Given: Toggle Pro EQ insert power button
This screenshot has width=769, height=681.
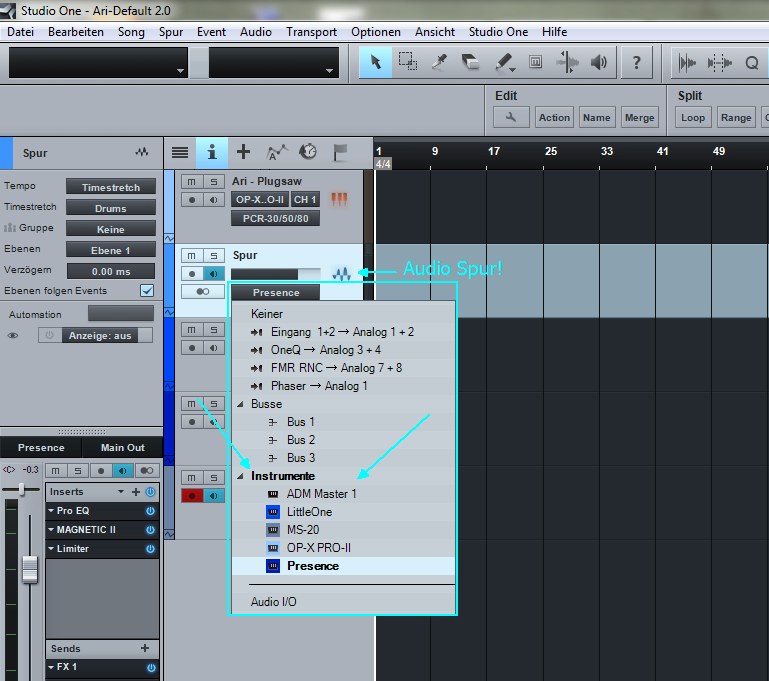Looking at the screenshot, I should (x=150, y=510).
